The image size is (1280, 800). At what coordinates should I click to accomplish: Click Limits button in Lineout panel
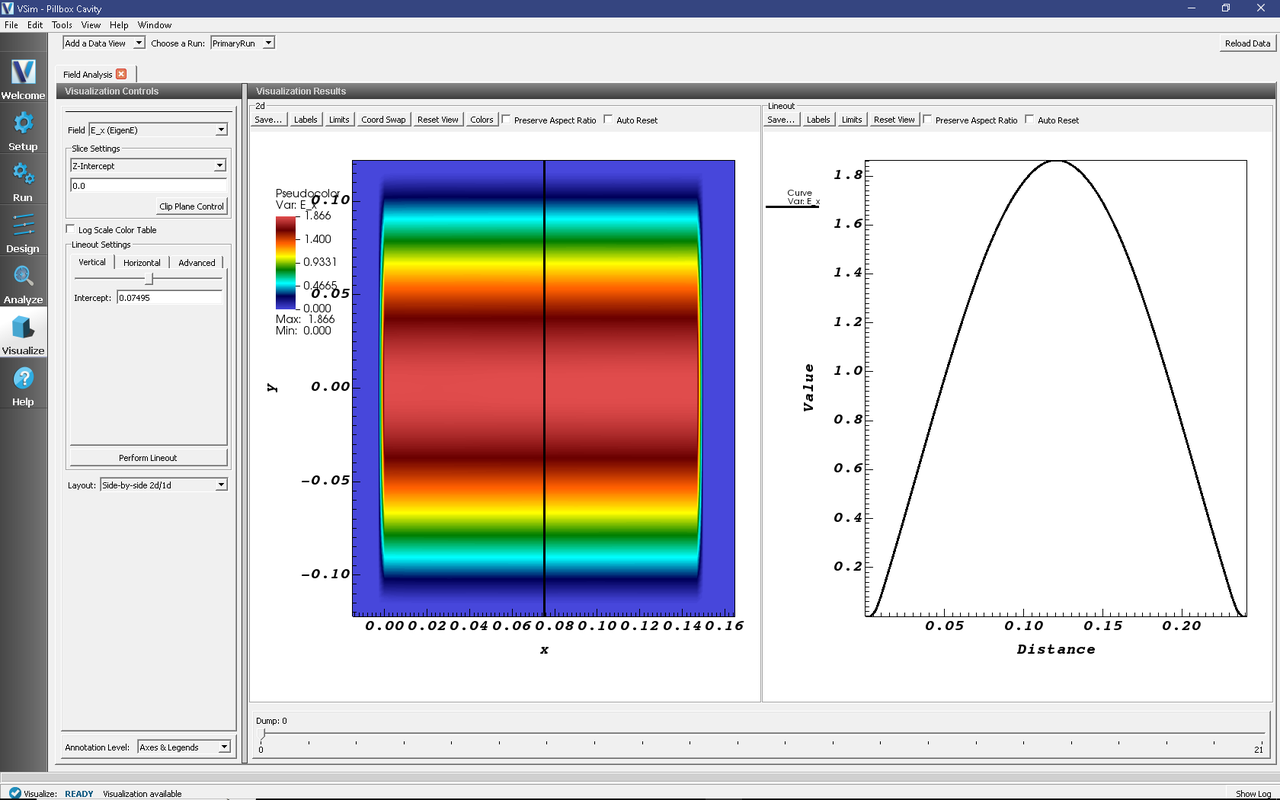(852, 120)
